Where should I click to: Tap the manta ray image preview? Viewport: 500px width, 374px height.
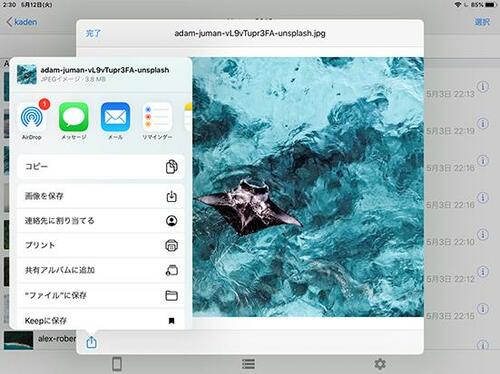308,187
